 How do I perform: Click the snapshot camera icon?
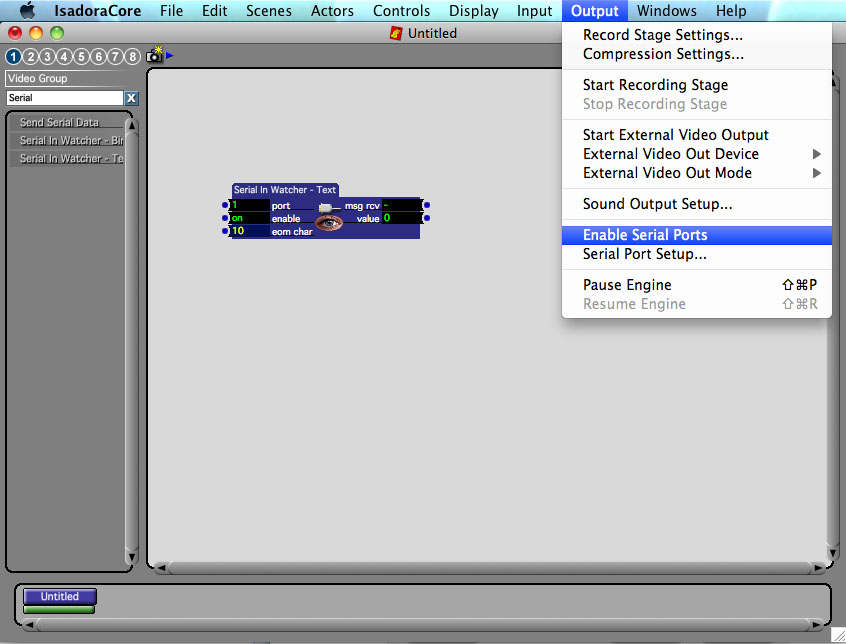(x=154, y=56)
